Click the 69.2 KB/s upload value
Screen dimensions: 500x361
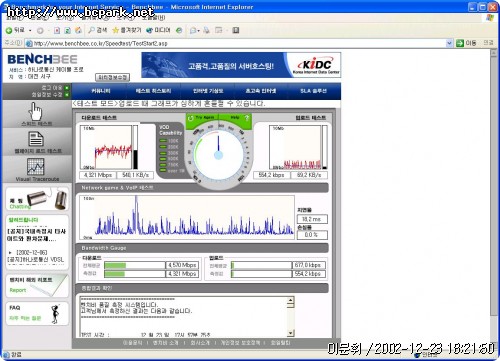point(309,175)
